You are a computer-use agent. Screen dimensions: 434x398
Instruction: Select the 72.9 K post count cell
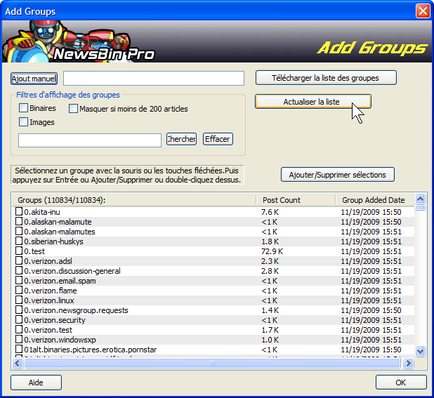coord(272,251)
